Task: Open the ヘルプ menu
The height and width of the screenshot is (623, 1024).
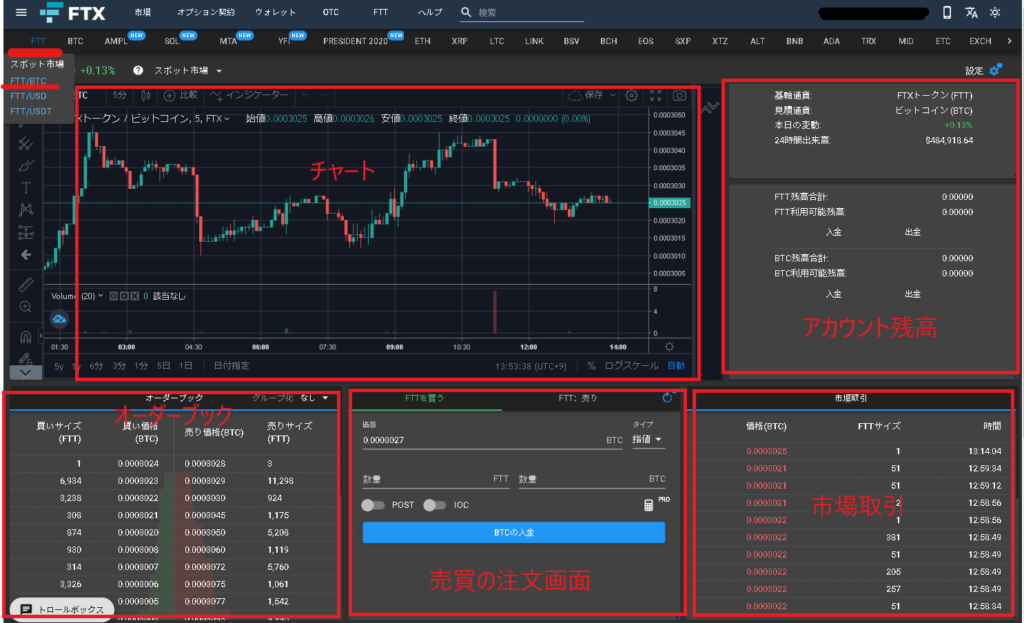Action: click(x=430, y=12)
